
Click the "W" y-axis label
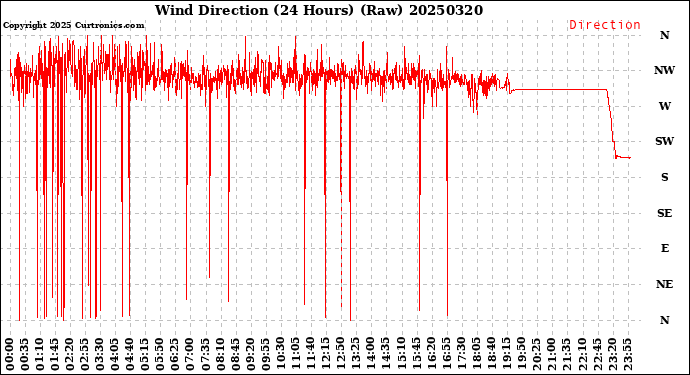pos(664,106)
